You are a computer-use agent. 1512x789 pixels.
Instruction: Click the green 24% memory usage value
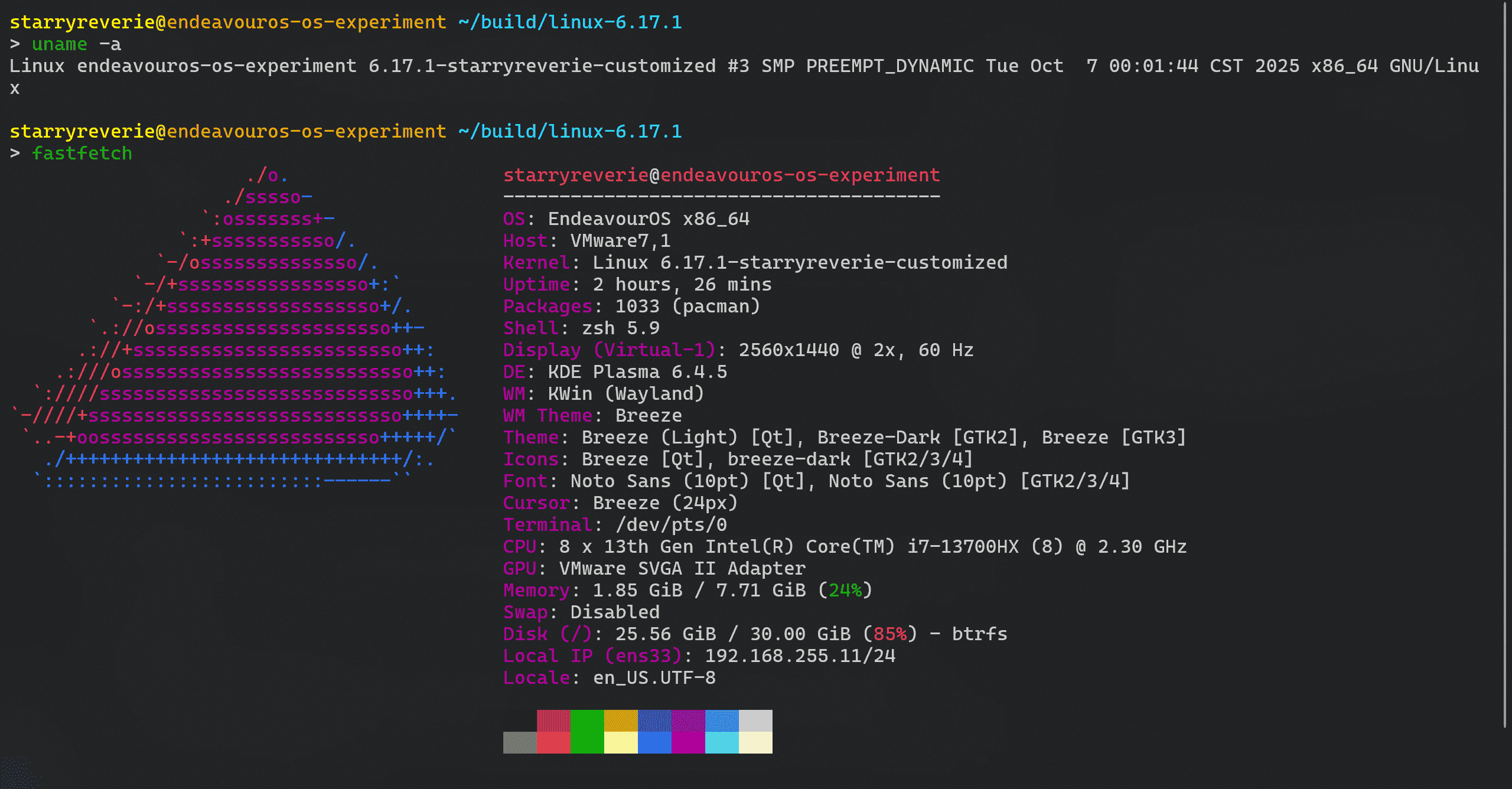pyautogui.click(x=845, y=591)
